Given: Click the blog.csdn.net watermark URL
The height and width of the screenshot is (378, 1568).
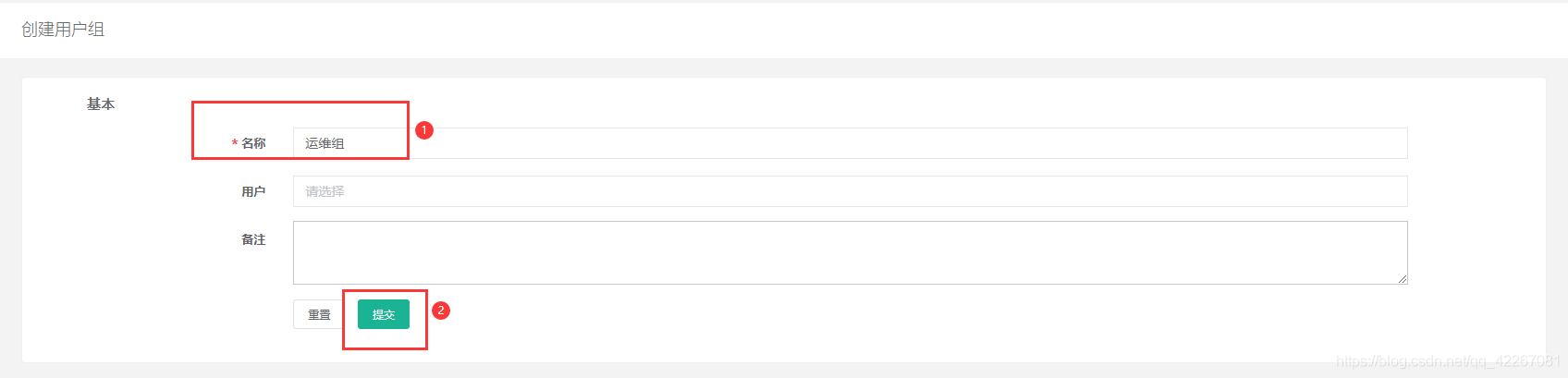Looking at the screenshot, I should (1448, 360).
